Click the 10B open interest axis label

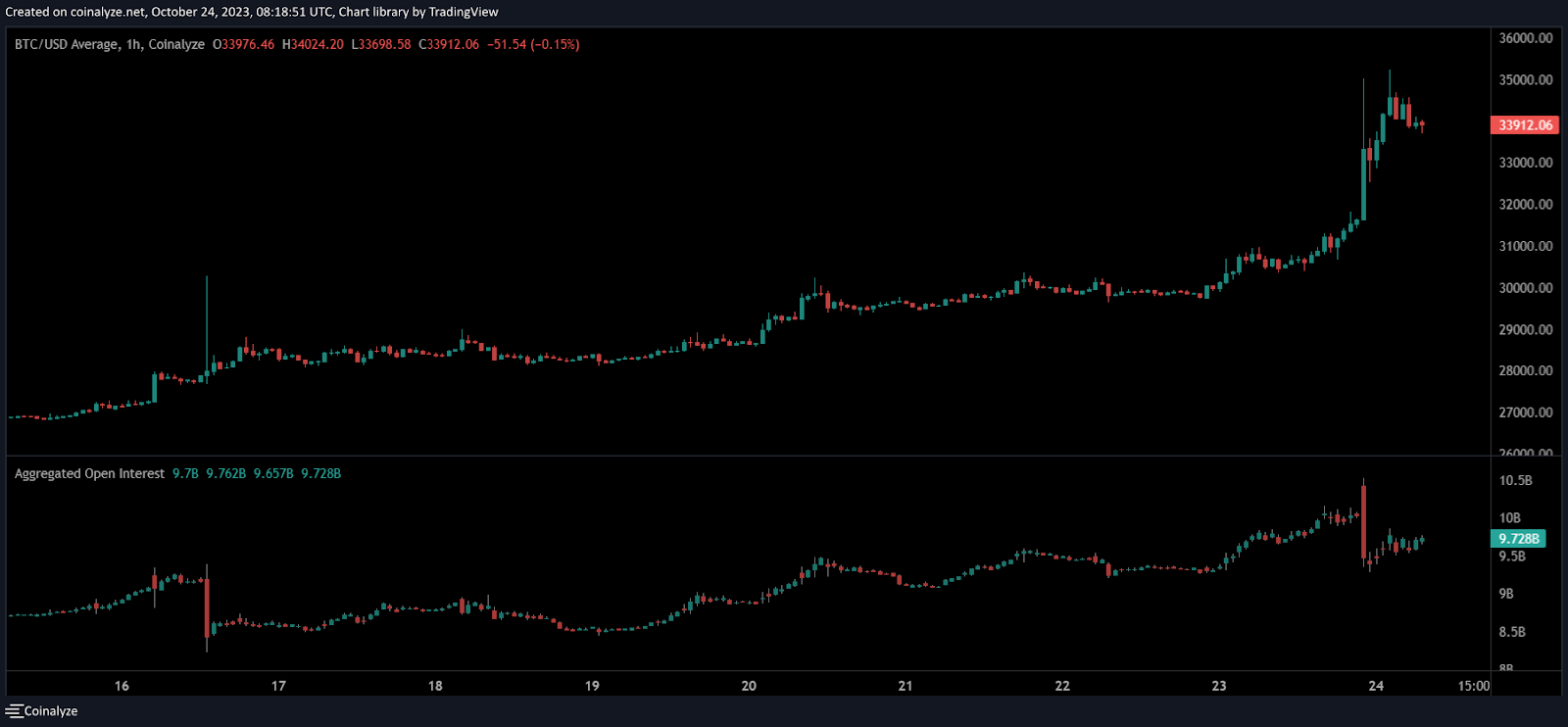pos(1509,517)
